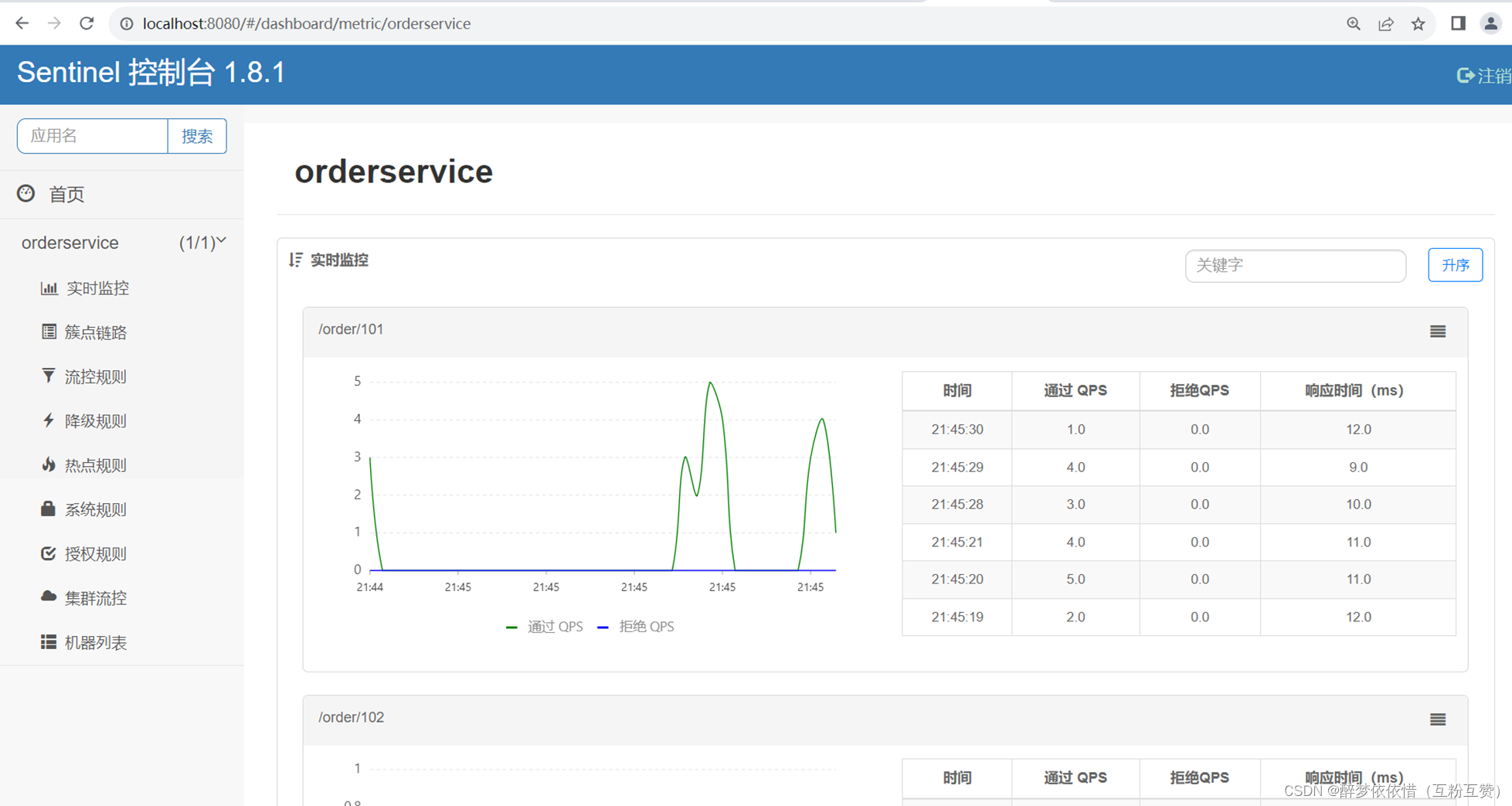Go forward in browser history

tap(54, 23)
